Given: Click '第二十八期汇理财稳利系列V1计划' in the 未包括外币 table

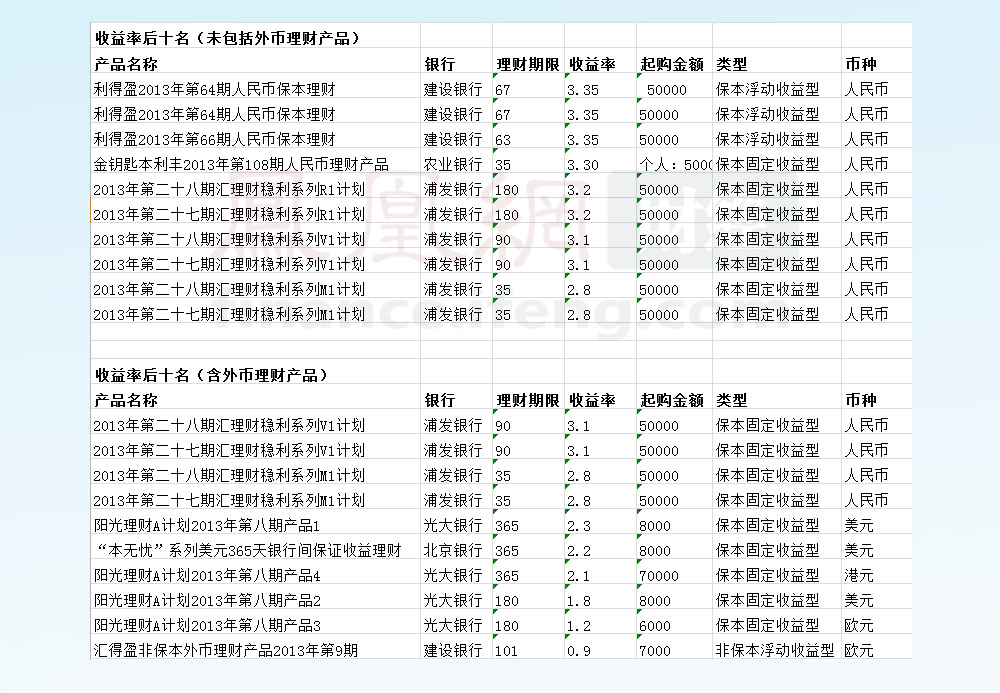Looking at the screenshot, I should [x=229, y=239].
